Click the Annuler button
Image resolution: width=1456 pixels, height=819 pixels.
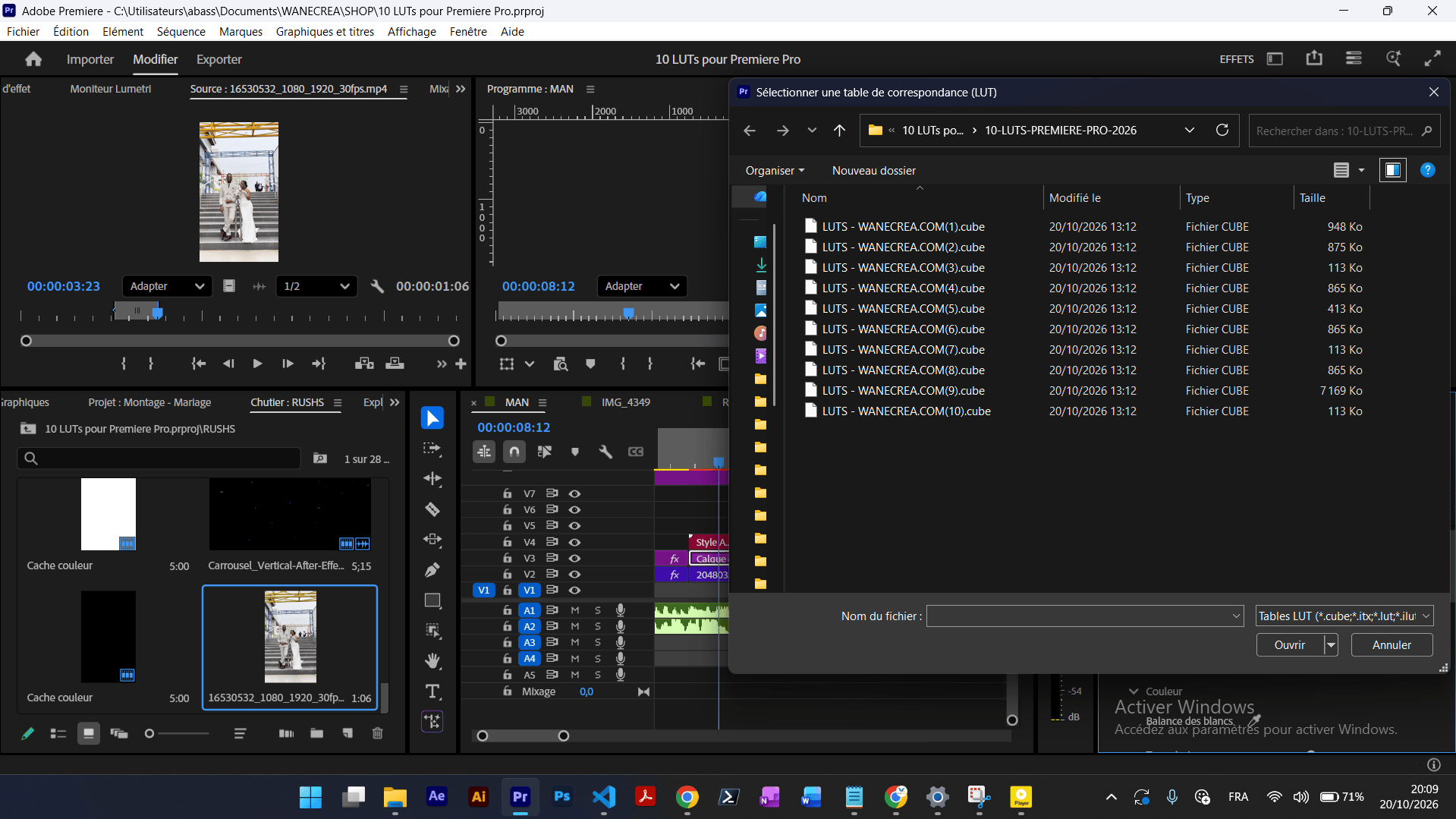1392,645
